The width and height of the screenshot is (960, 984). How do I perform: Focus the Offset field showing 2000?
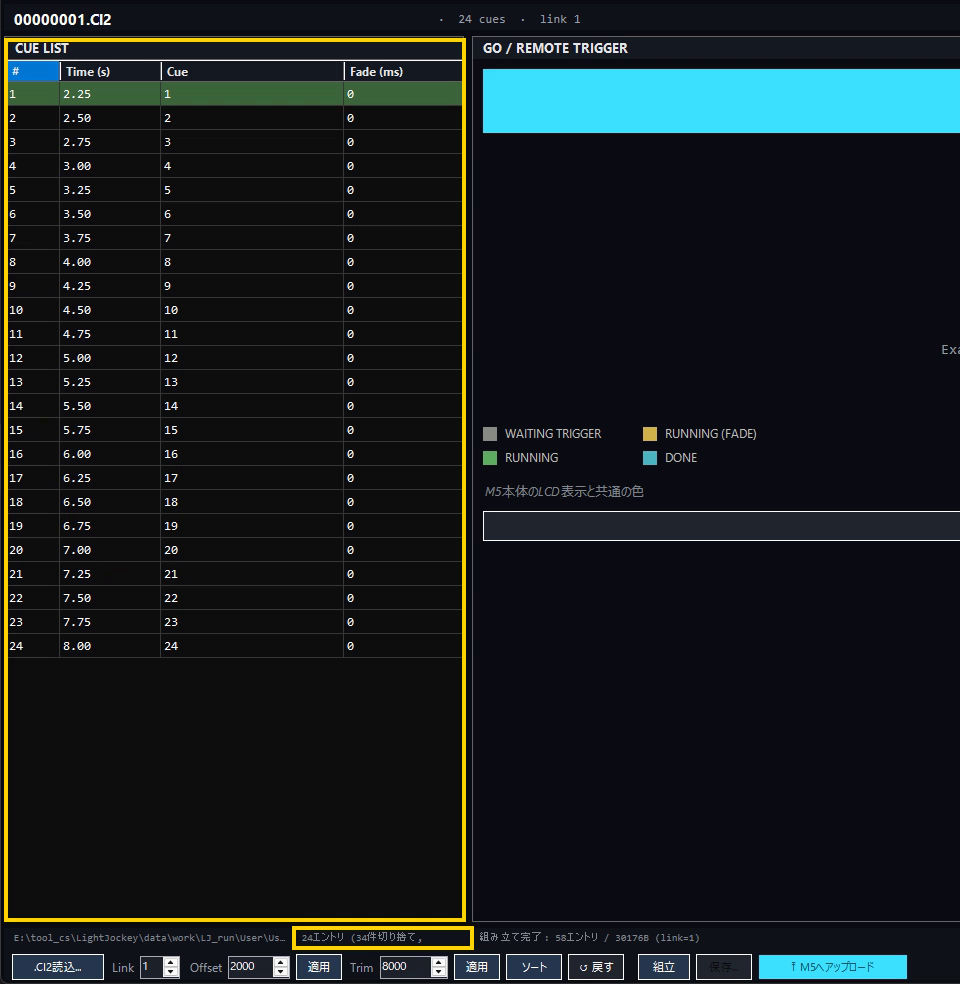(x=251, y=966)
